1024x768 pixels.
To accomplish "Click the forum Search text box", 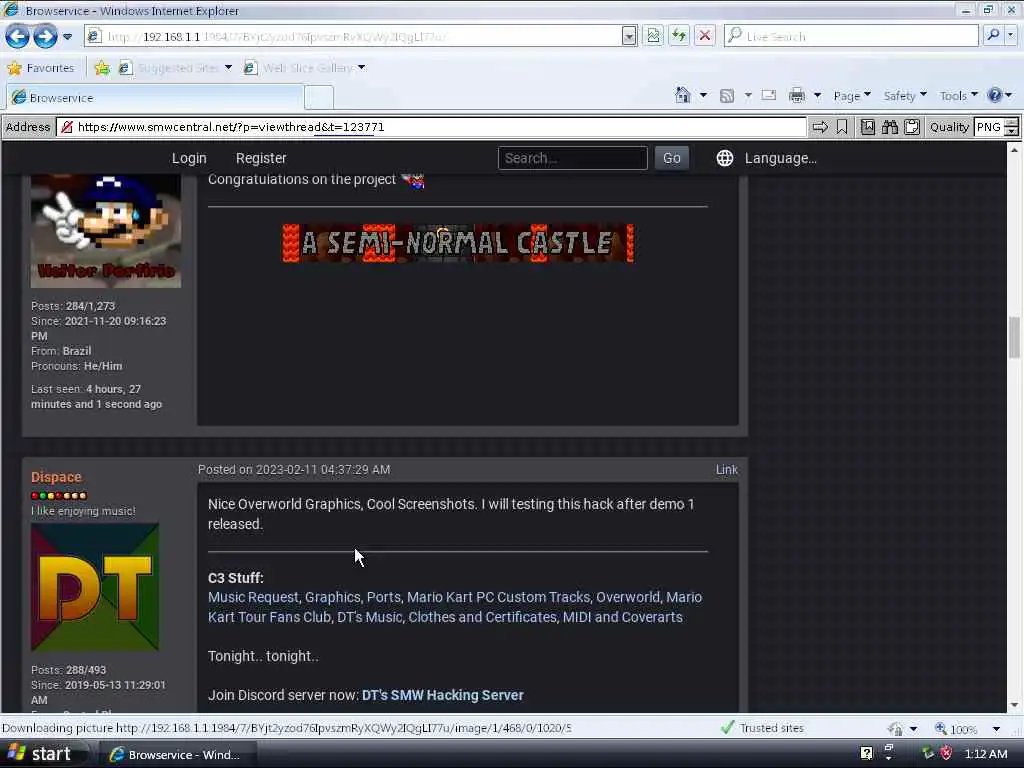I will (x=573, y=158).
